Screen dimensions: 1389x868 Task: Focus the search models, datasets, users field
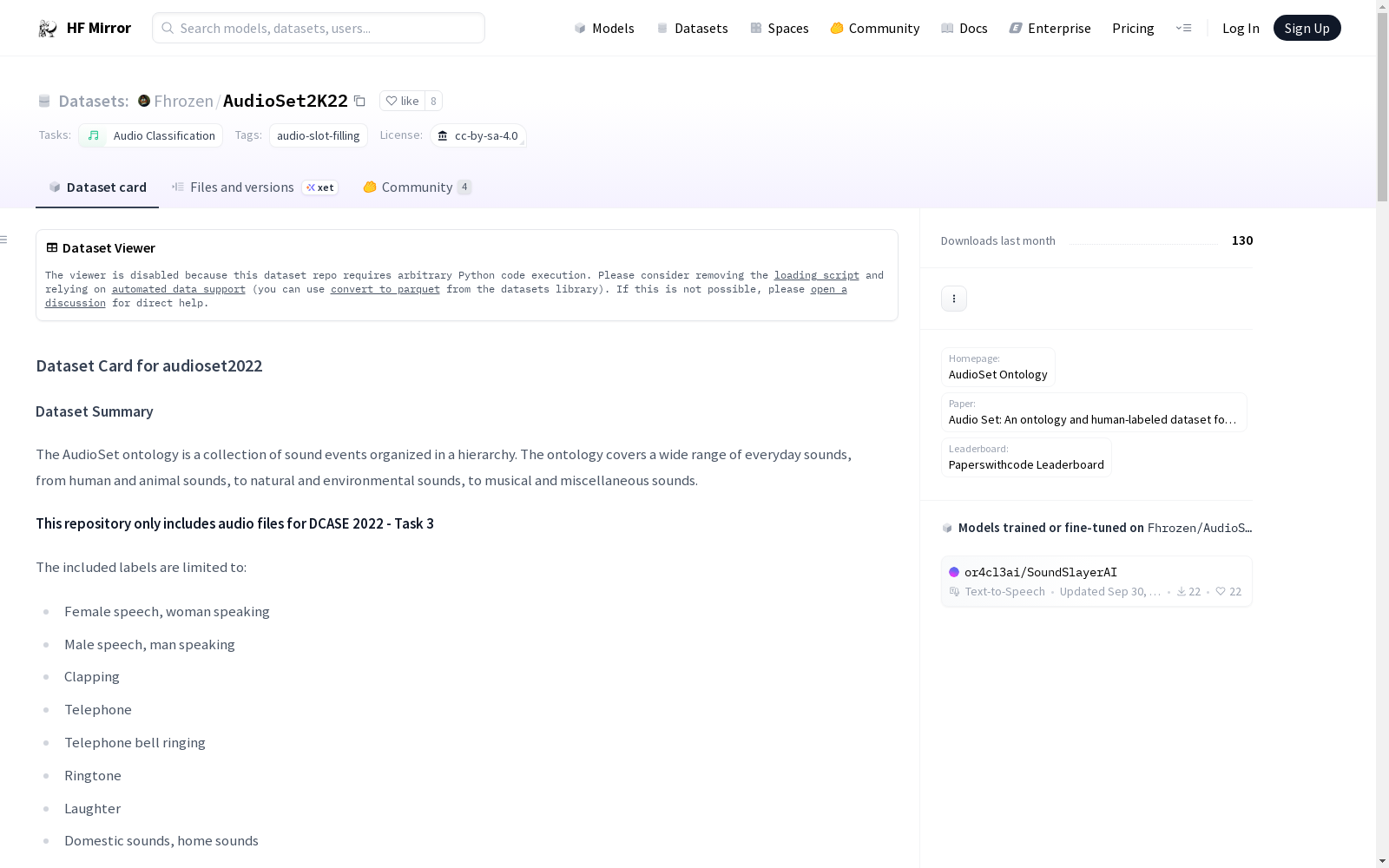[319, 28]
